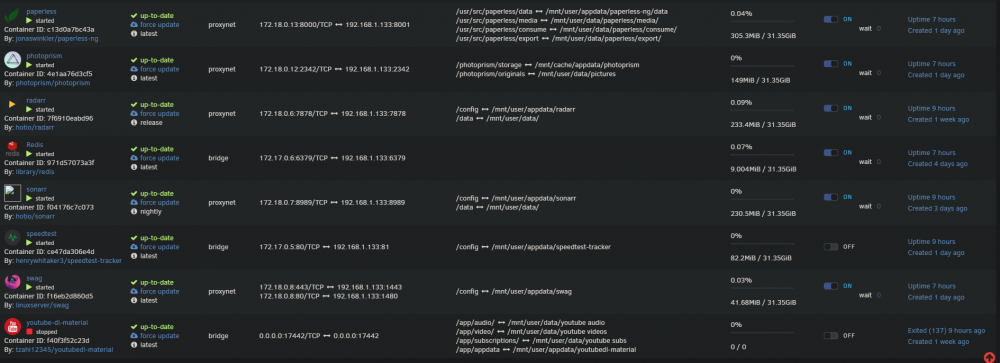Viewport: 1000px width, 363px height.
Task: Click the paperless green leaf container icon
Action: click(13, 15)
